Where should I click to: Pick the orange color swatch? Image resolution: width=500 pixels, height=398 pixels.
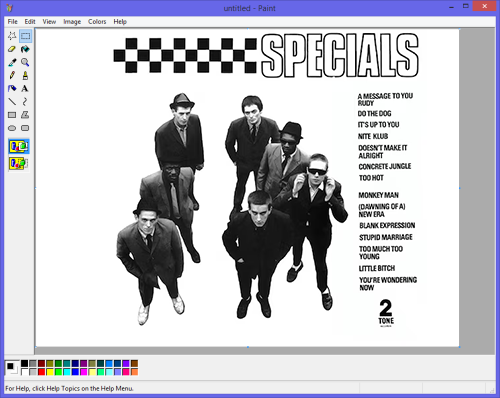pos(134,372)
